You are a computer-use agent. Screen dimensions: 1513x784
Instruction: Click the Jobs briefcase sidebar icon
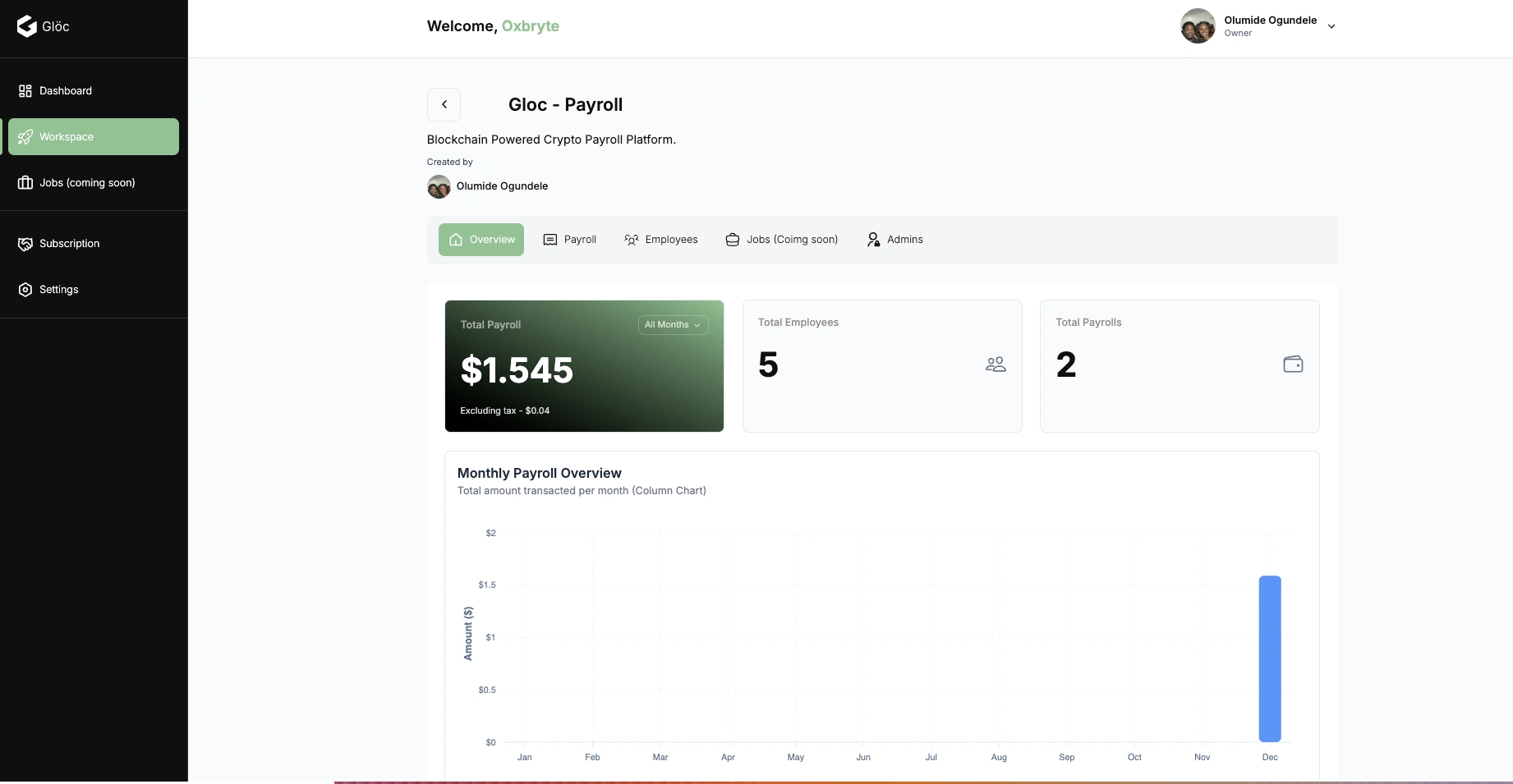[x=25, y=183]
